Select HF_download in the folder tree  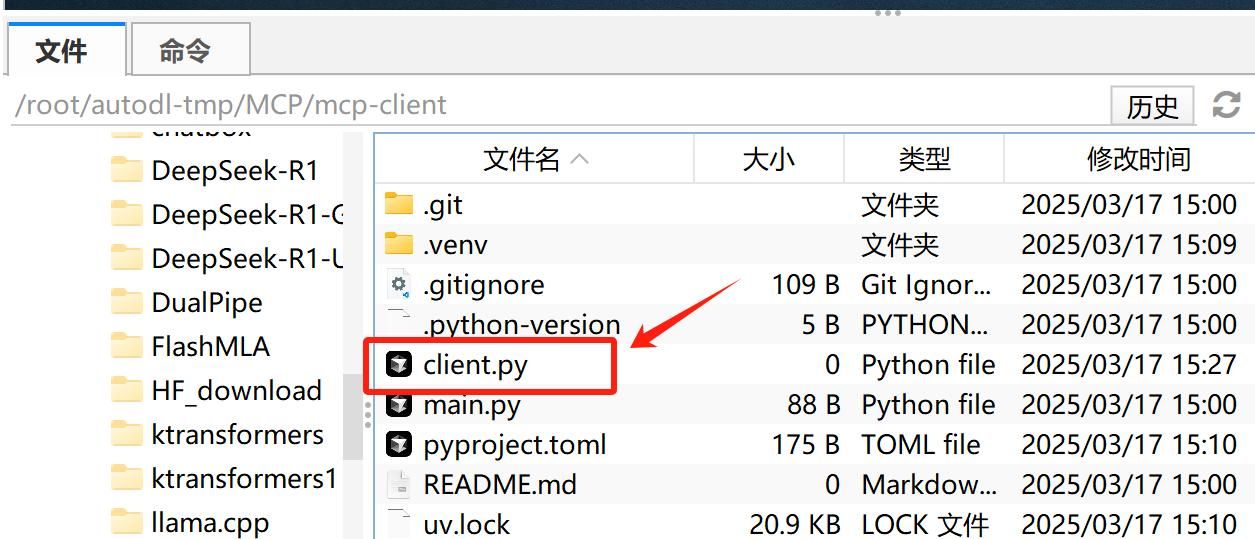point(237,390)
